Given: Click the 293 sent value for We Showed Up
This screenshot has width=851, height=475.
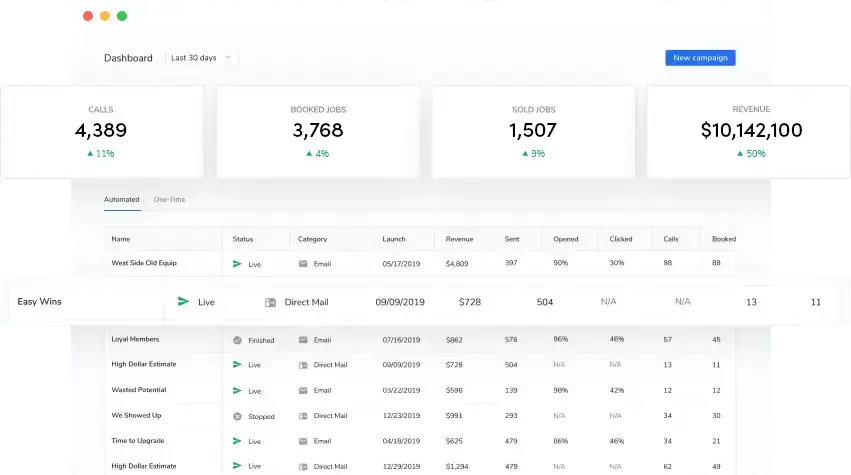Looking at the screenshot, I should 511,415.
